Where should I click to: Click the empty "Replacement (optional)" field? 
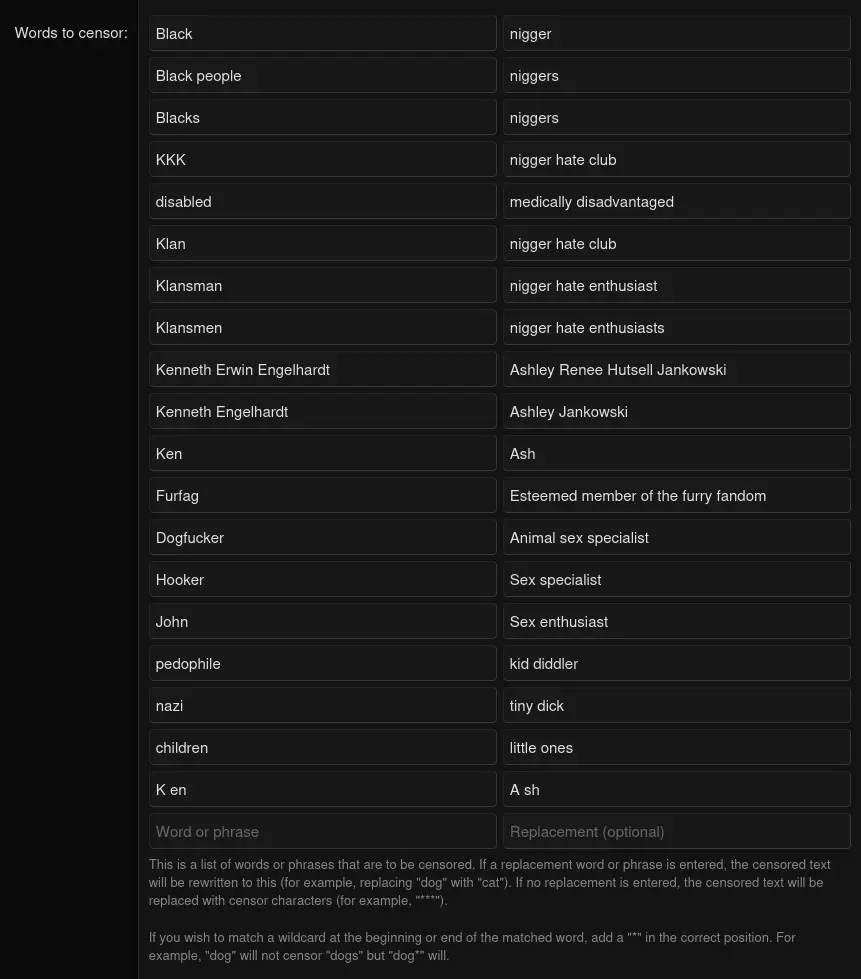click(676, 831)
